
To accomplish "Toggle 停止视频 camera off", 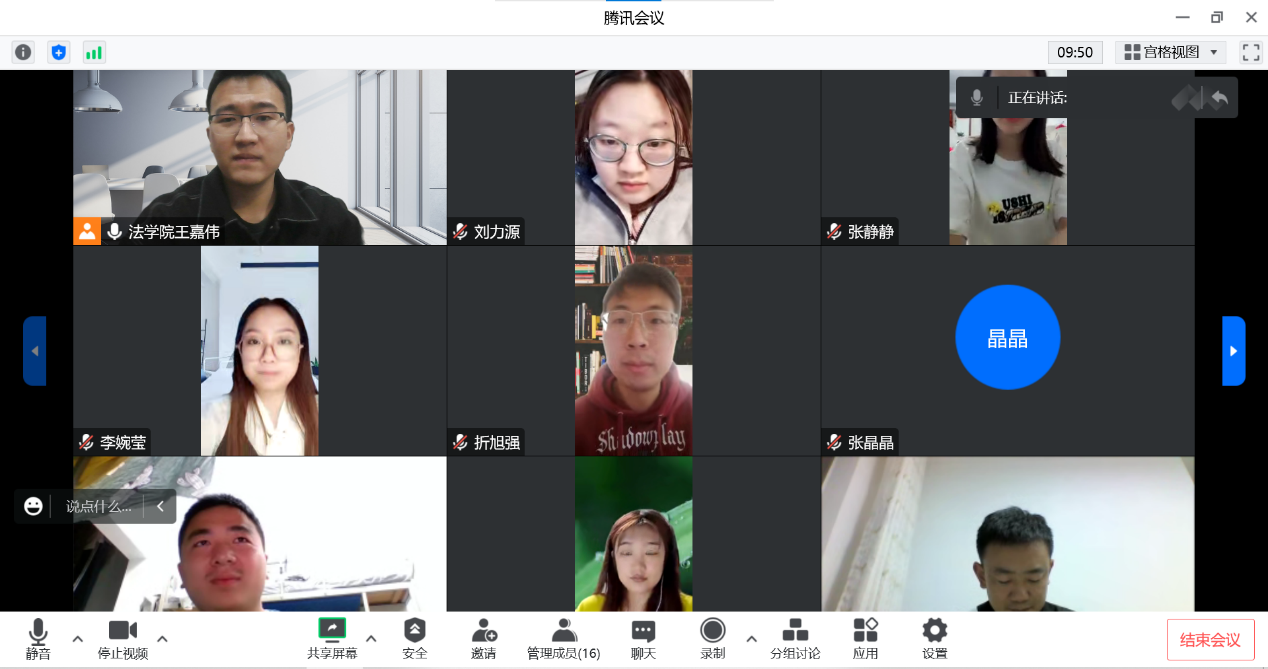I will coord(122,638).
